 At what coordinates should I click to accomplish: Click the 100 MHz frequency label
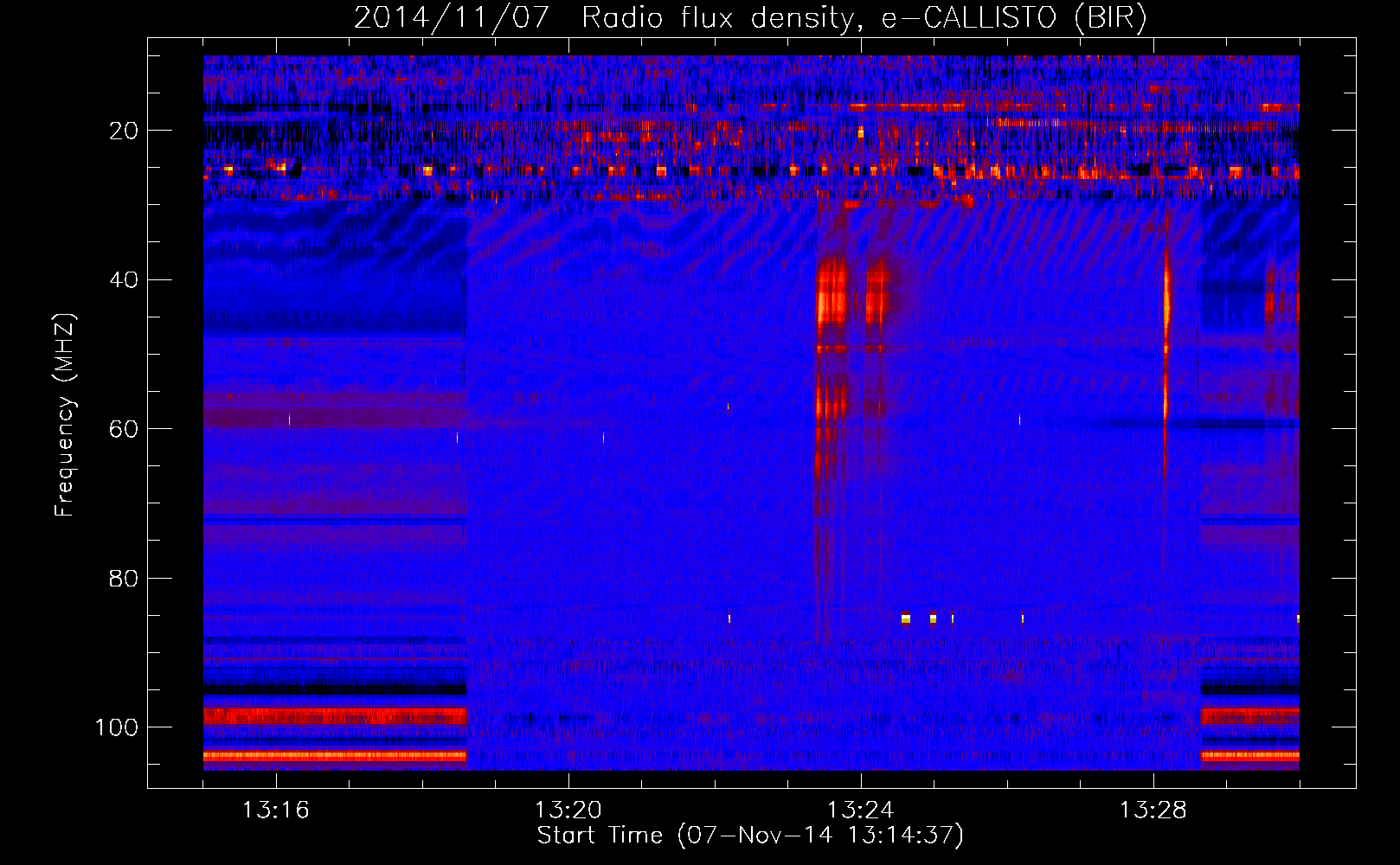point(117,727)
